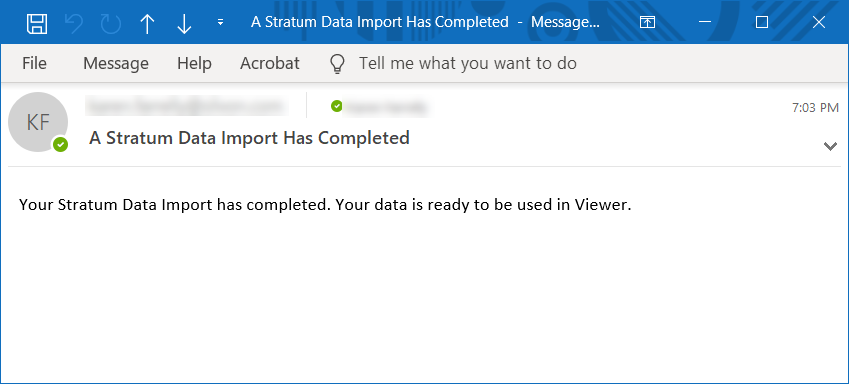849x384 pixels.
Task: Click the Save floppy disk icon
Action: coord(37,23)
